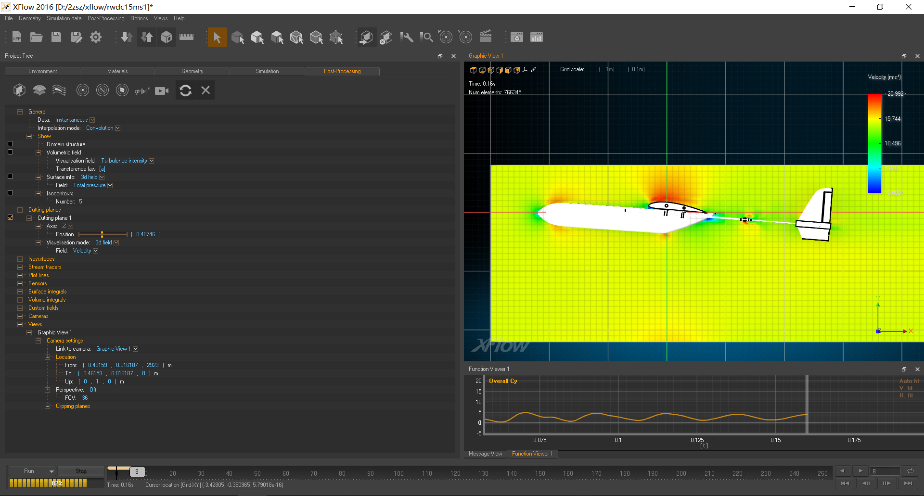
Task: Click the refresh icon in Post-Processing toolbar
Action: tap(185, 90)
